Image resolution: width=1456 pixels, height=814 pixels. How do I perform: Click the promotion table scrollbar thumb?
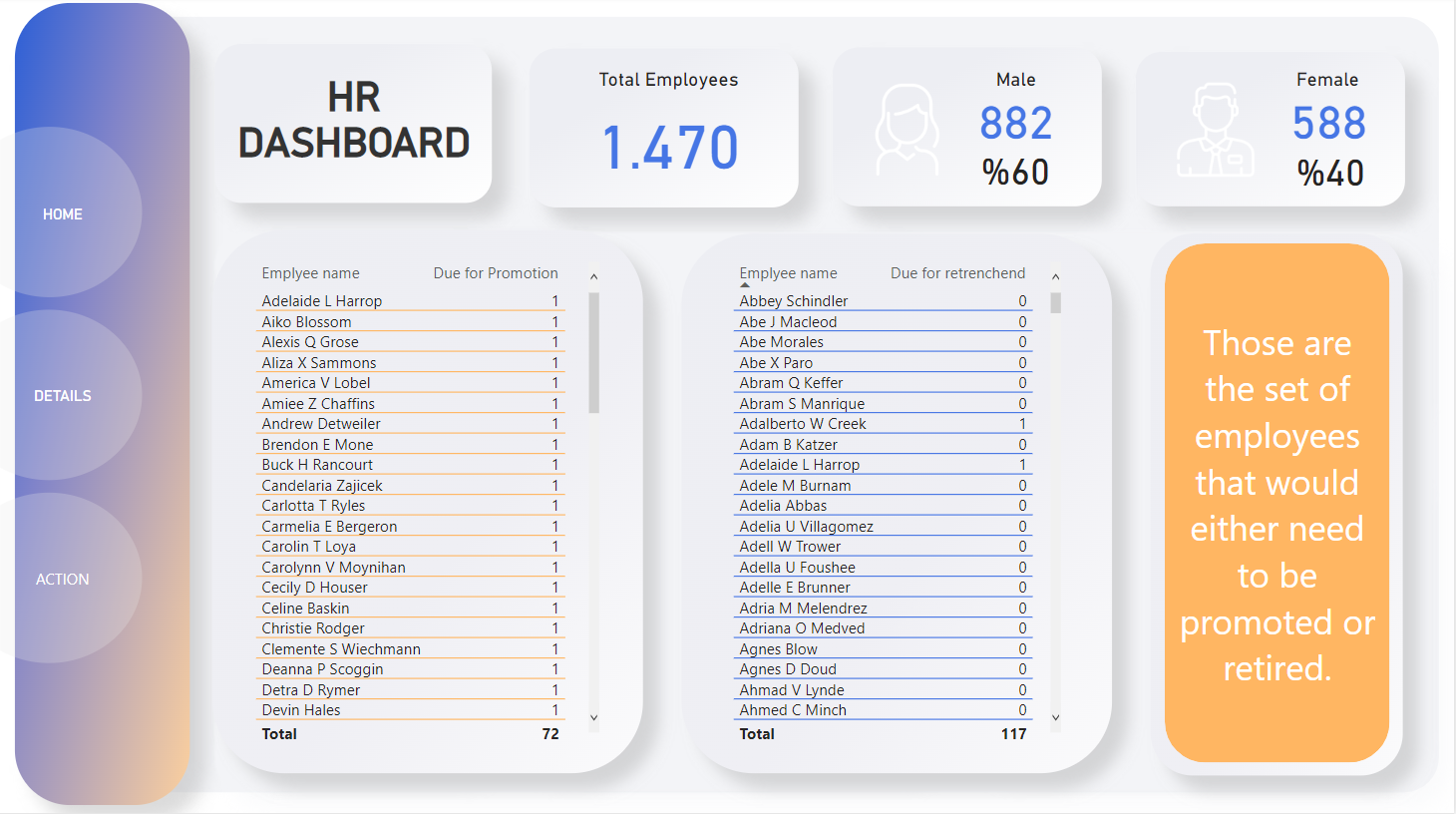(x=594, y=351)
